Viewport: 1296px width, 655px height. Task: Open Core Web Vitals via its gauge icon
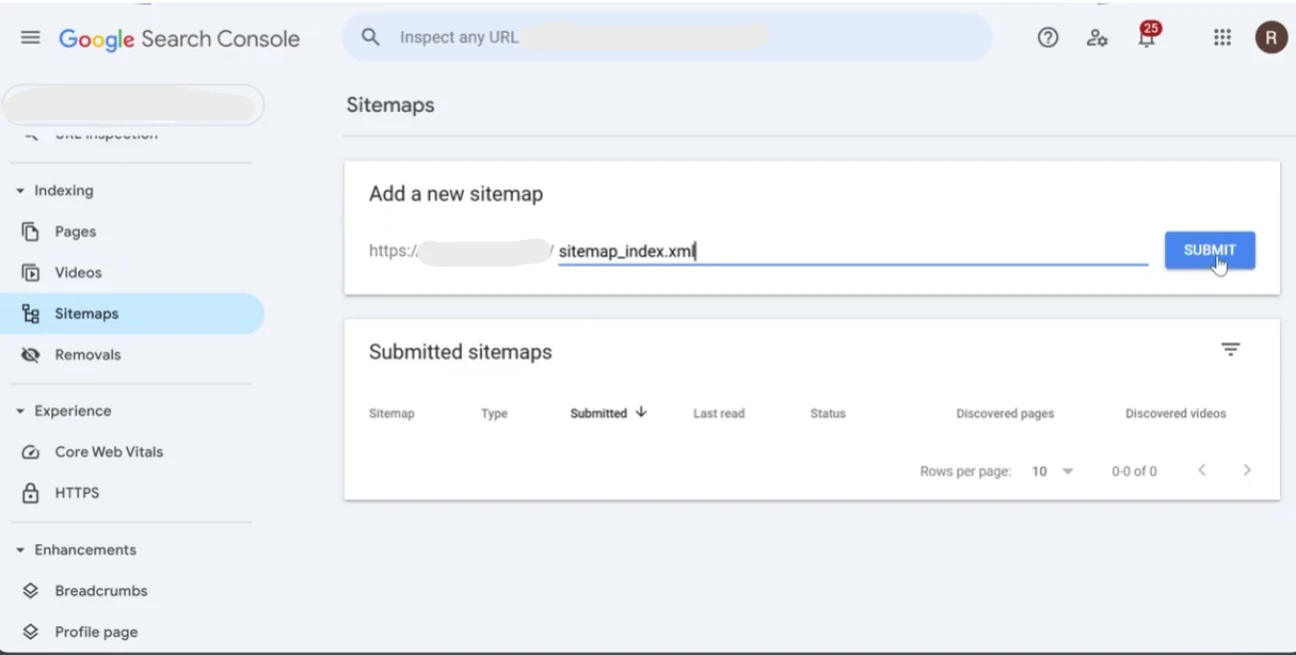tap(30, 452)
